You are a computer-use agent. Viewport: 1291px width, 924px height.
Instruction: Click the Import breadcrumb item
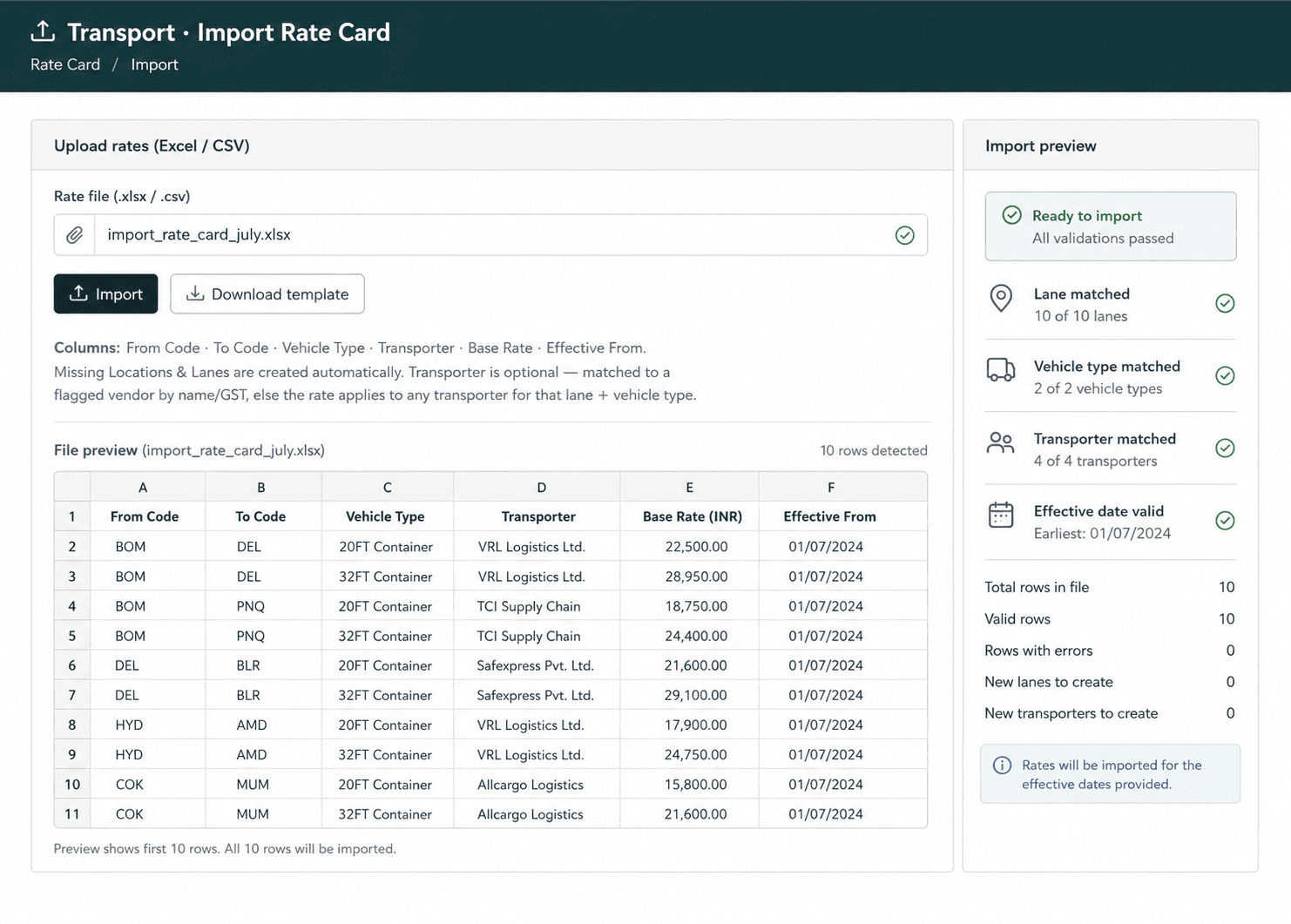click(154, 64)
